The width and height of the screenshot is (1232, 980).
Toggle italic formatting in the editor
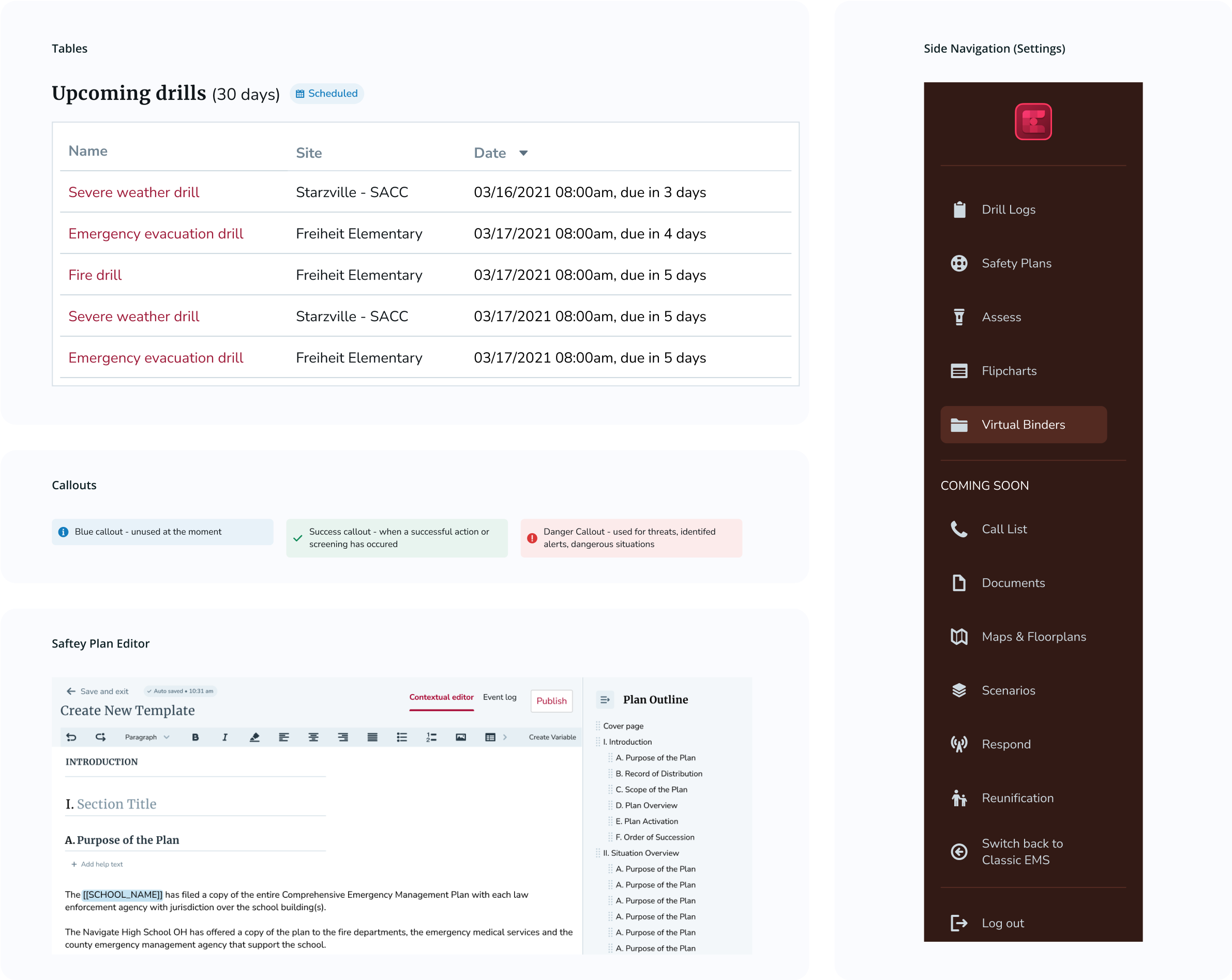pyautogui.click(x=224, y=737)
